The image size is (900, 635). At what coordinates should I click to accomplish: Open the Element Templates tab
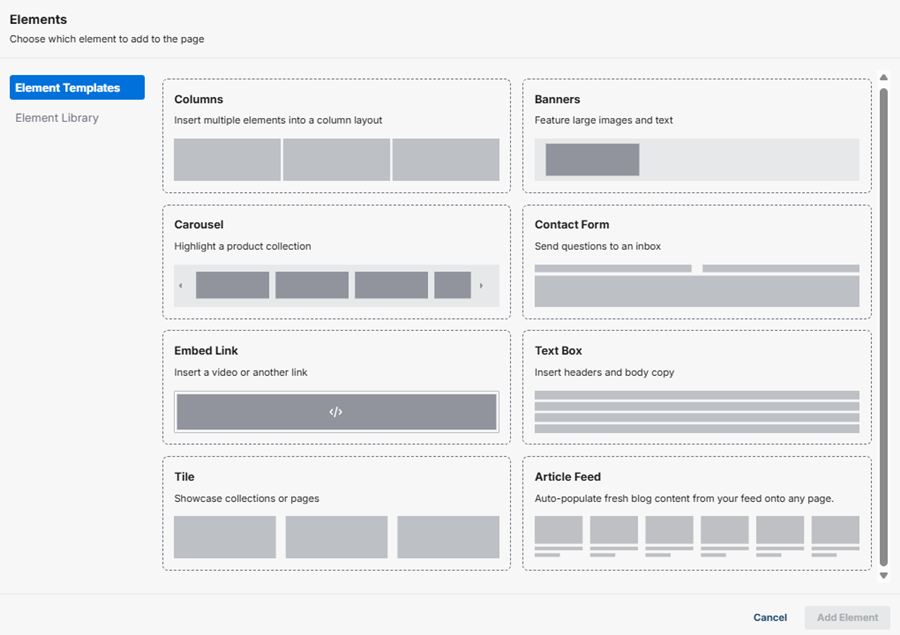coord(77,88)
